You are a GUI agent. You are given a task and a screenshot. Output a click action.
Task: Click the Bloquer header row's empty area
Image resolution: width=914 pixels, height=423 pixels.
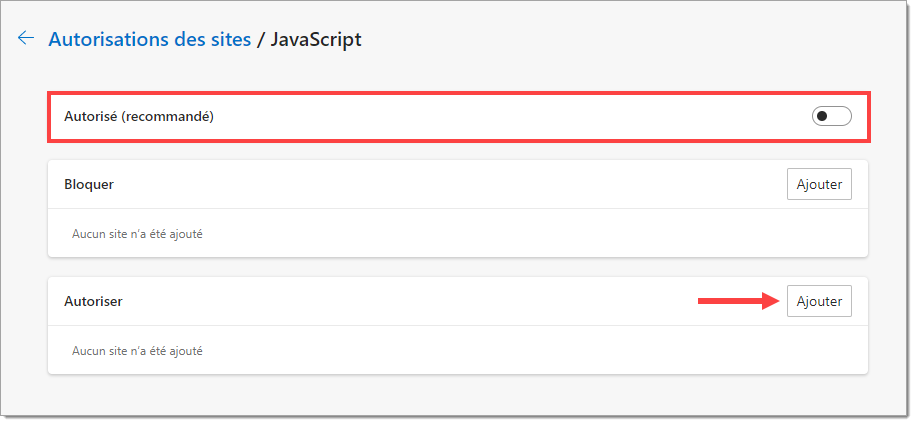[x=449, y=185]
